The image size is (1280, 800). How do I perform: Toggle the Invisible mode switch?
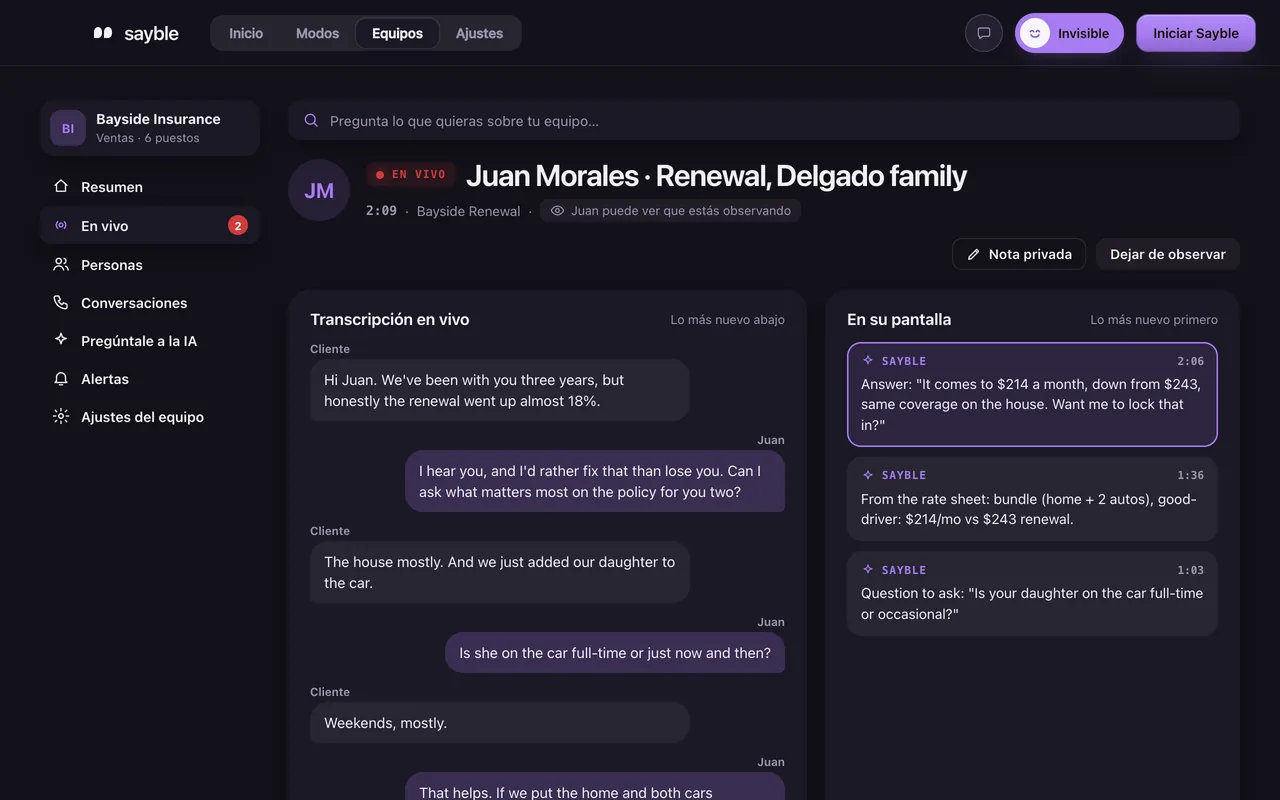click(x=1069, y=33)
